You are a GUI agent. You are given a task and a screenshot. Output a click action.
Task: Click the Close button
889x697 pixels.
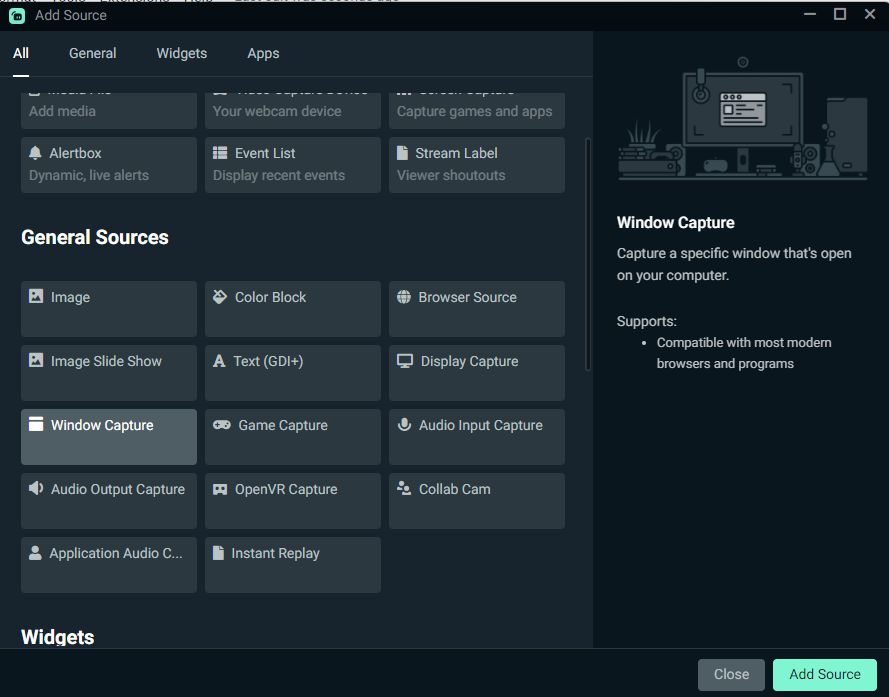[731, 674]
